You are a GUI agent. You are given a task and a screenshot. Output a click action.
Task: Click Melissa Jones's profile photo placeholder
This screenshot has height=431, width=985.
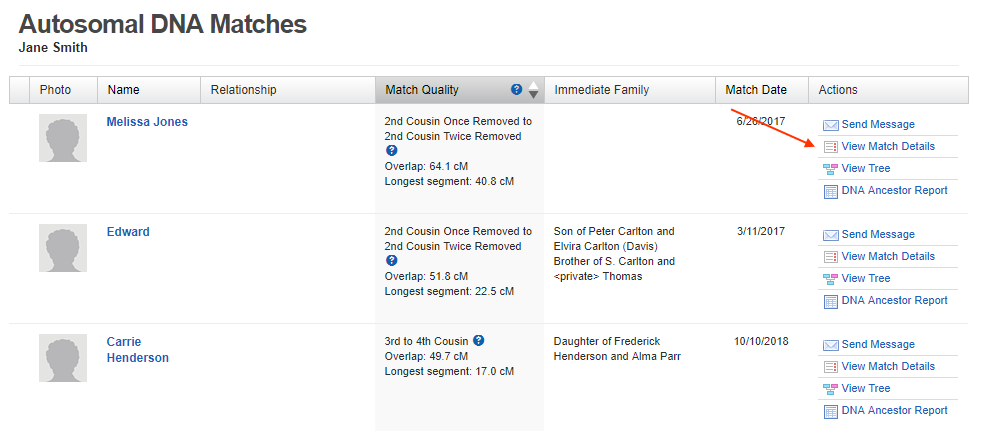[x=63, y=138]
